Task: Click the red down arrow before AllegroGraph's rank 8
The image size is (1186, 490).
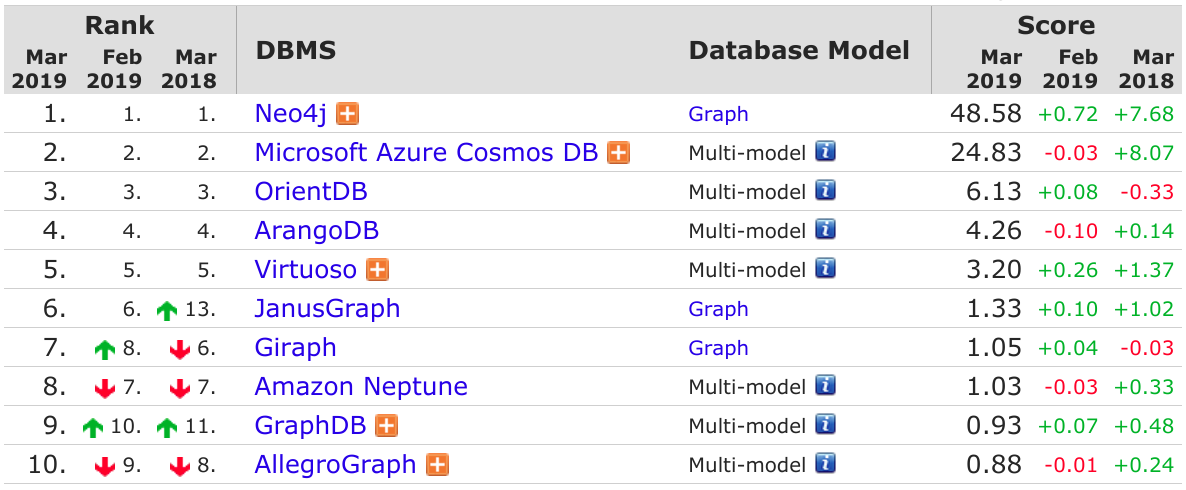Action: click(x=180, y=467)
